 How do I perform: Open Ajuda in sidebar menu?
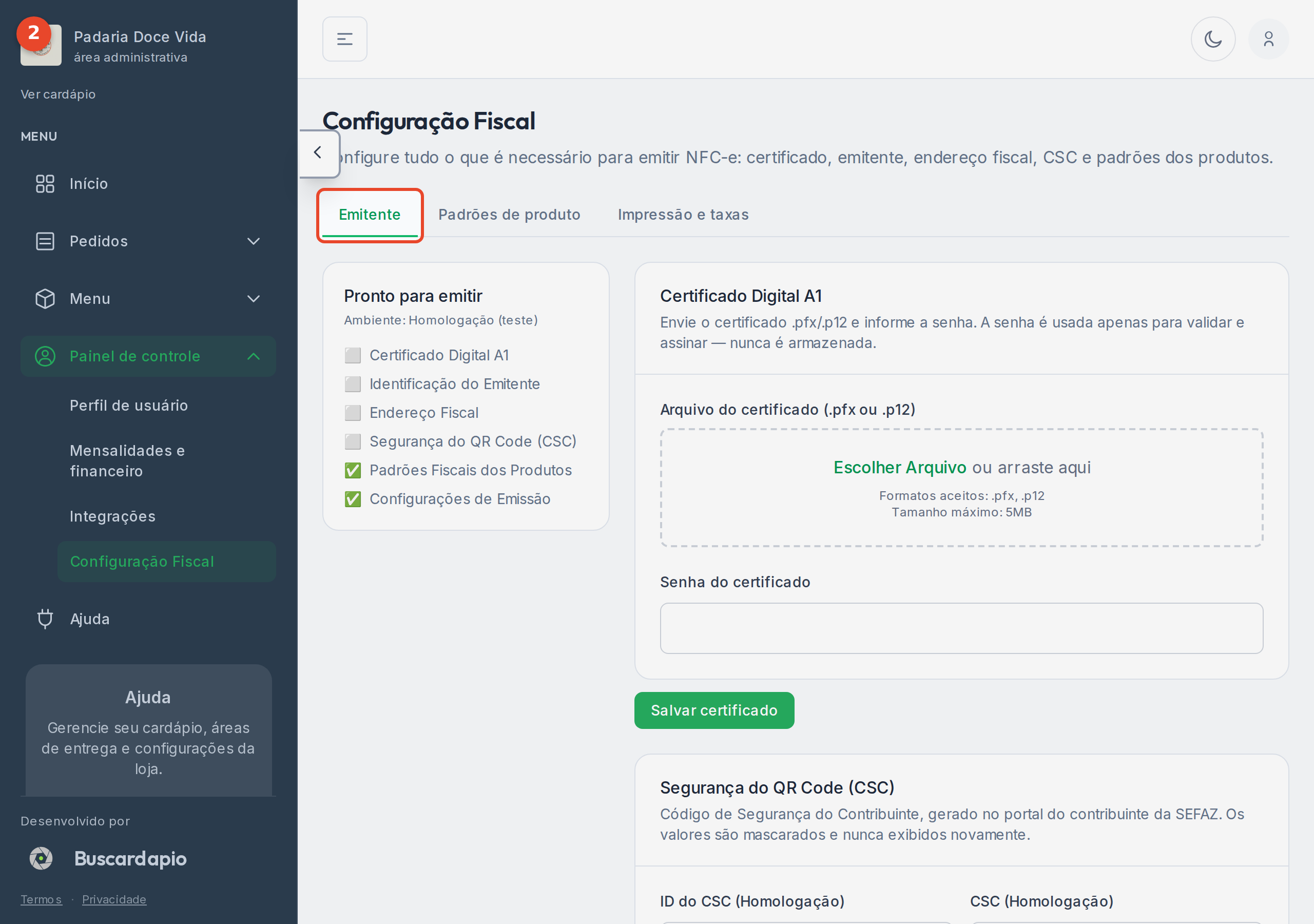[x=148, y=619]
